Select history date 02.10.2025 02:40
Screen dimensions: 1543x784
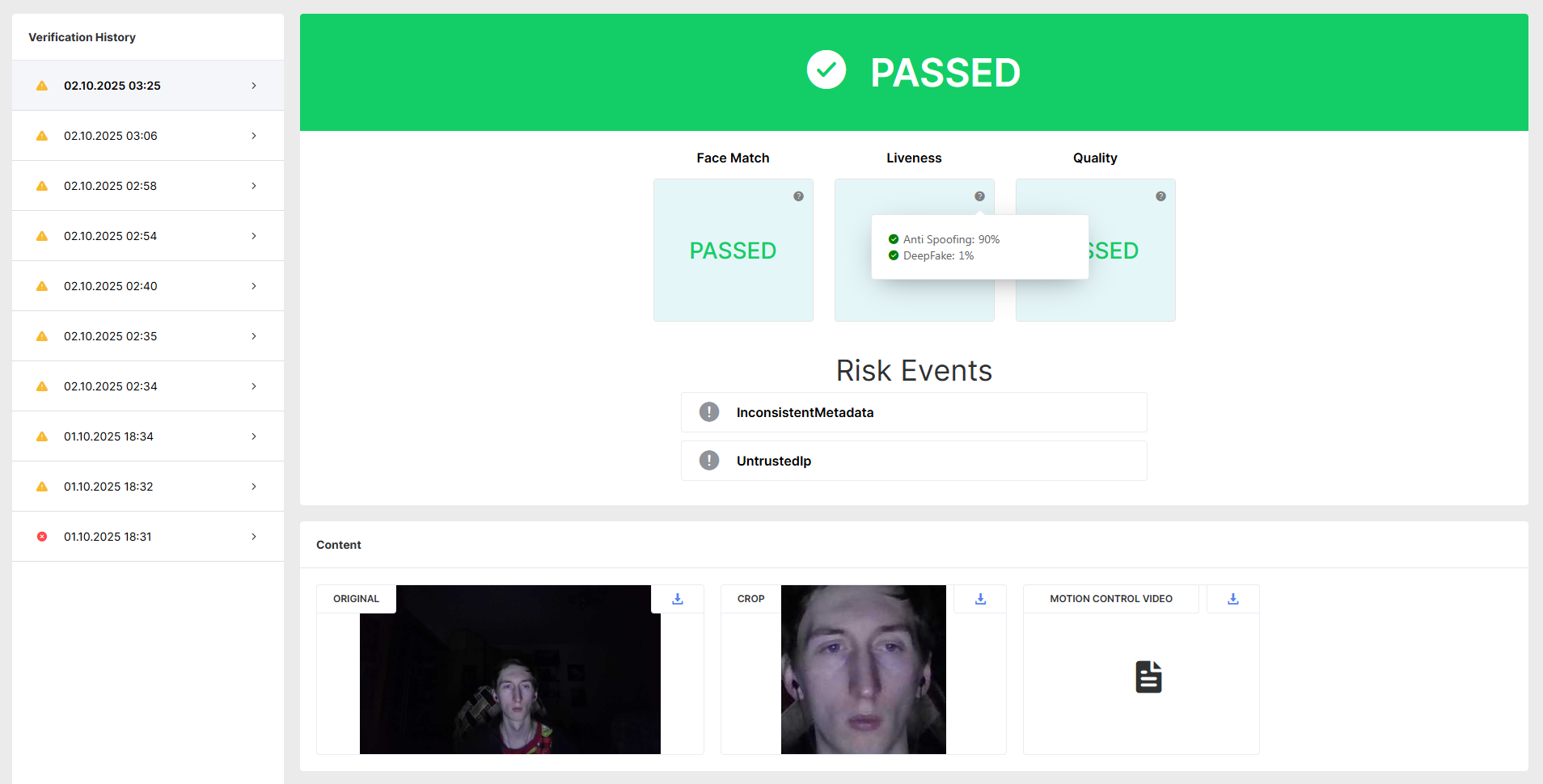click(x=111, y=286)
